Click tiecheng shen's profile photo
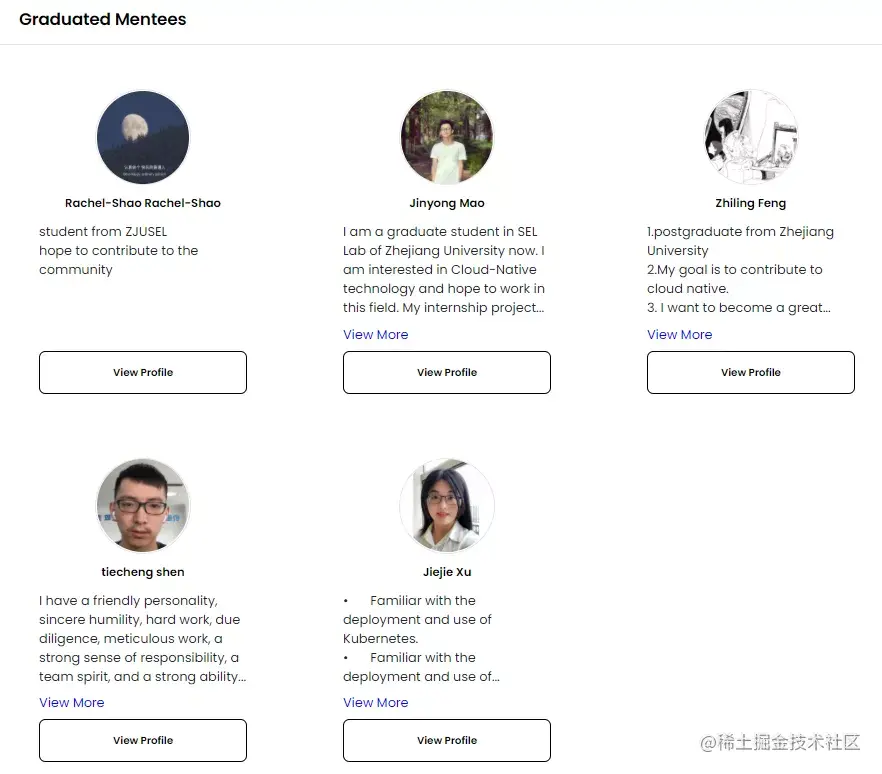This screenshot has height=774, width=882. tap(143, 506)
